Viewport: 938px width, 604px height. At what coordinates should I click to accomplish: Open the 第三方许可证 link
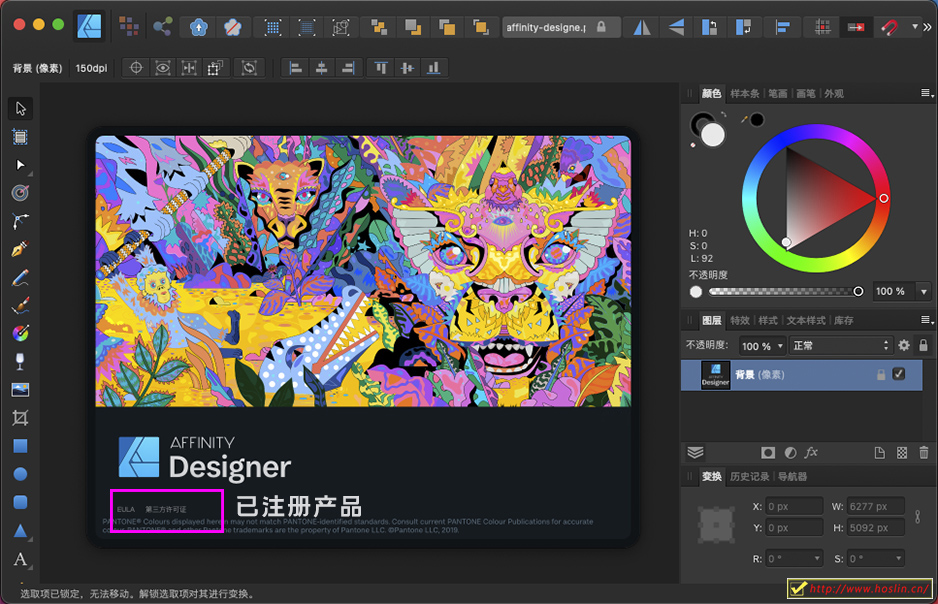(166, 509)
